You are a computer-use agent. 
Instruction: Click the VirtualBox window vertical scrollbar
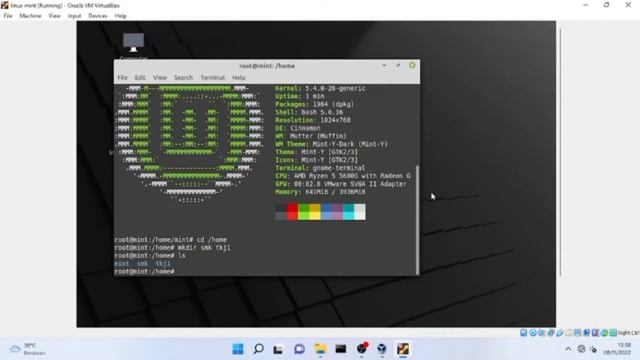tap(560, 152)
